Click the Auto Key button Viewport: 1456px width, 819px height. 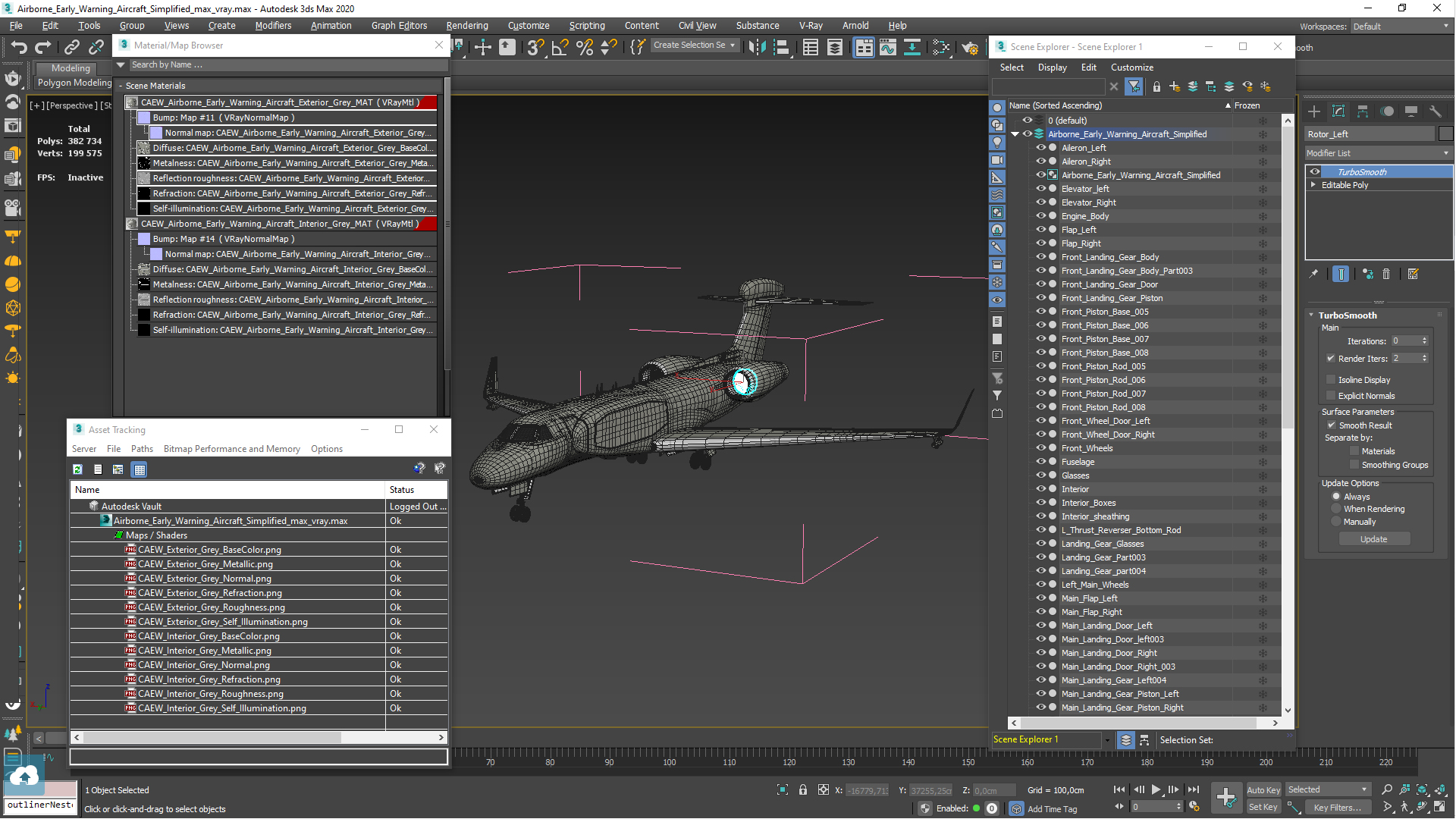tap(1263, 789)
